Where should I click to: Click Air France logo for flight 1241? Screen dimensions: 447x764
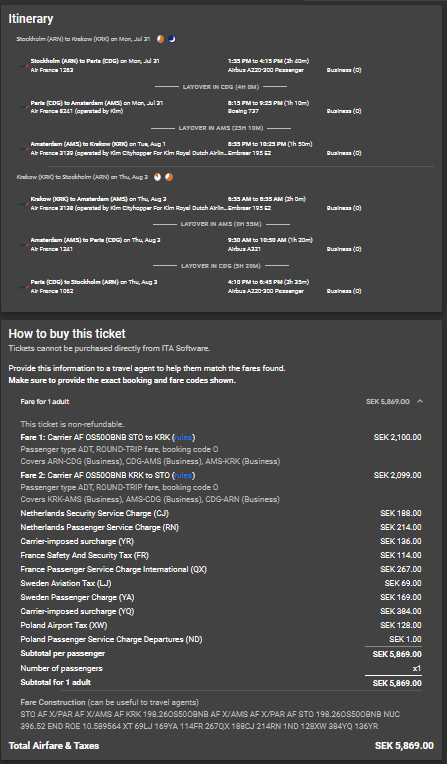[x=23, y=245]
